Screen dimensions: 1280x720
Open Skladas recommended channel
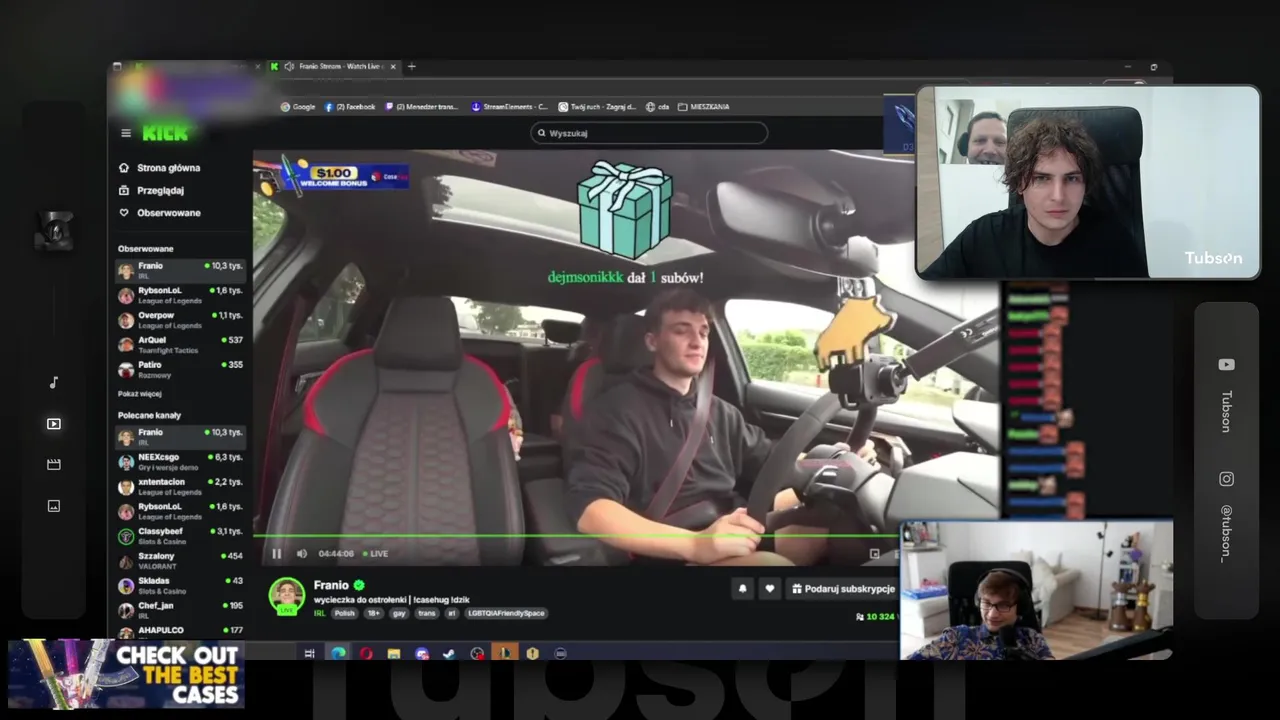(180, 585)
